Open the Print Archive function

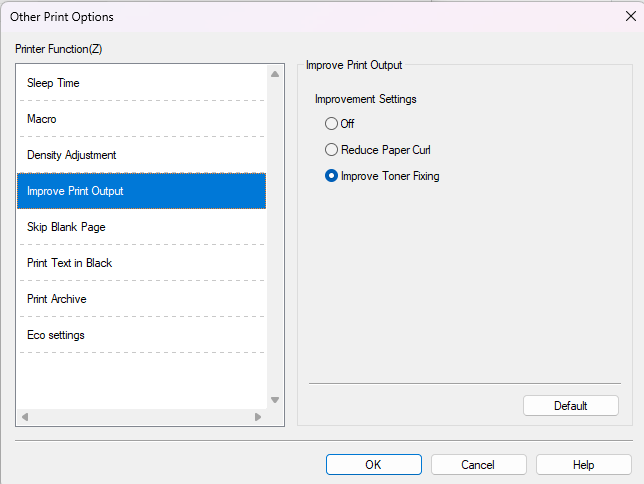pyautogui.click(x=56, y=299)
